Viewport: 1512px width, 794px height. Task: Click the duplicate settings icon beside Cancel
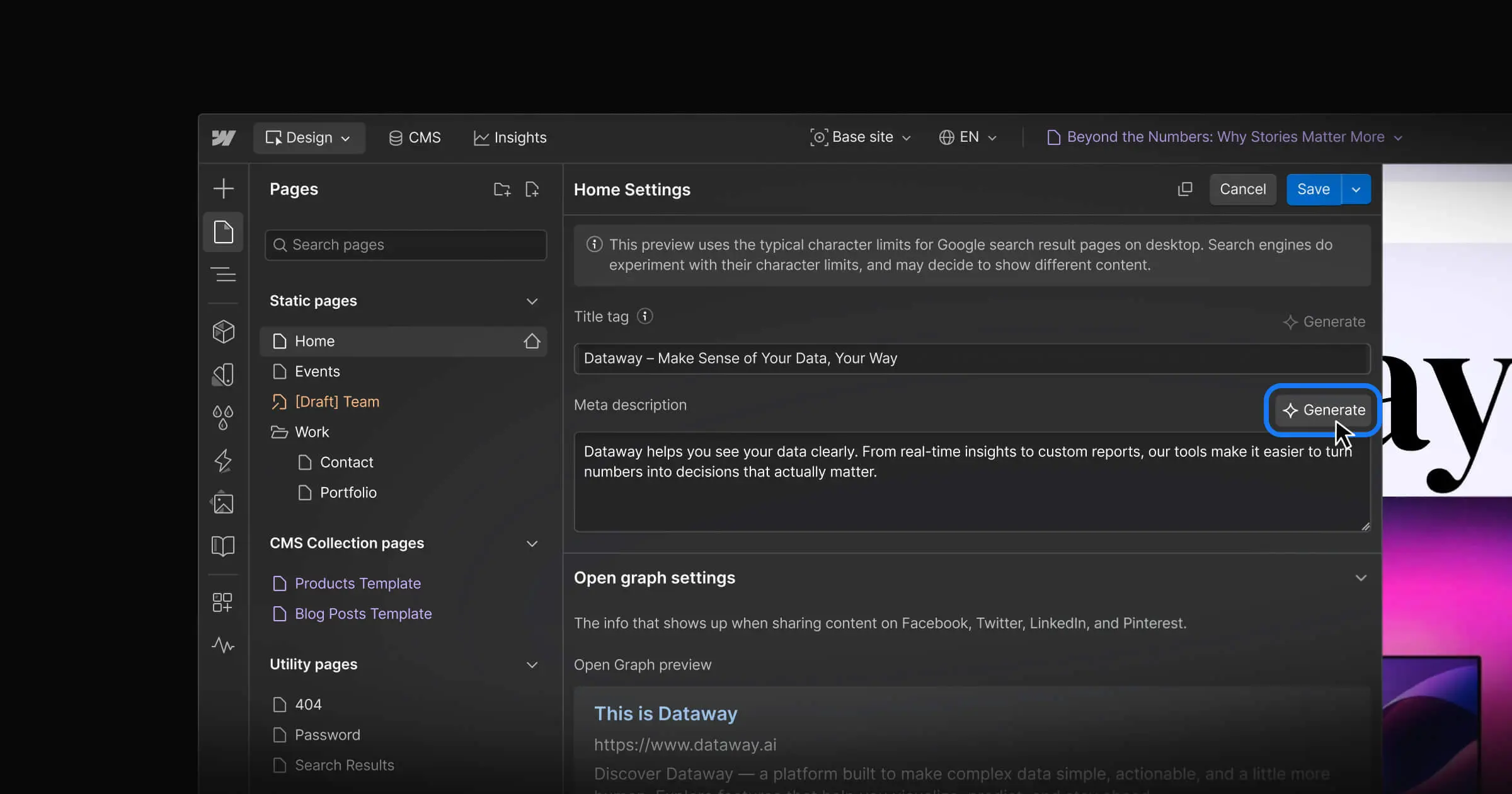click(1185, 189)
